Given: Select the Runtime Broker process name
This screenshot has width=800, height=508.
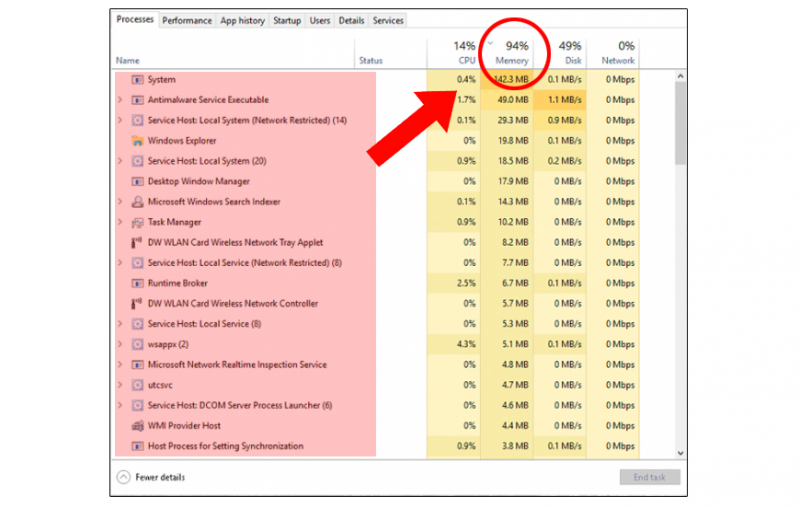Looking at the screenshot, I should click(178, 283).
